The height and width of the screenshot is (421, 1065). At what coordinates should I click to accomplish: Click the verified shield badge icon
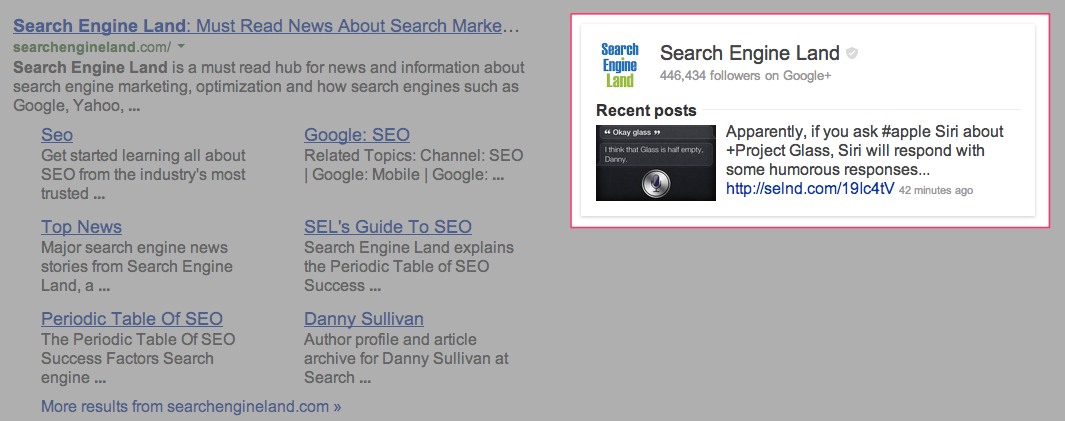pos(852,53)
